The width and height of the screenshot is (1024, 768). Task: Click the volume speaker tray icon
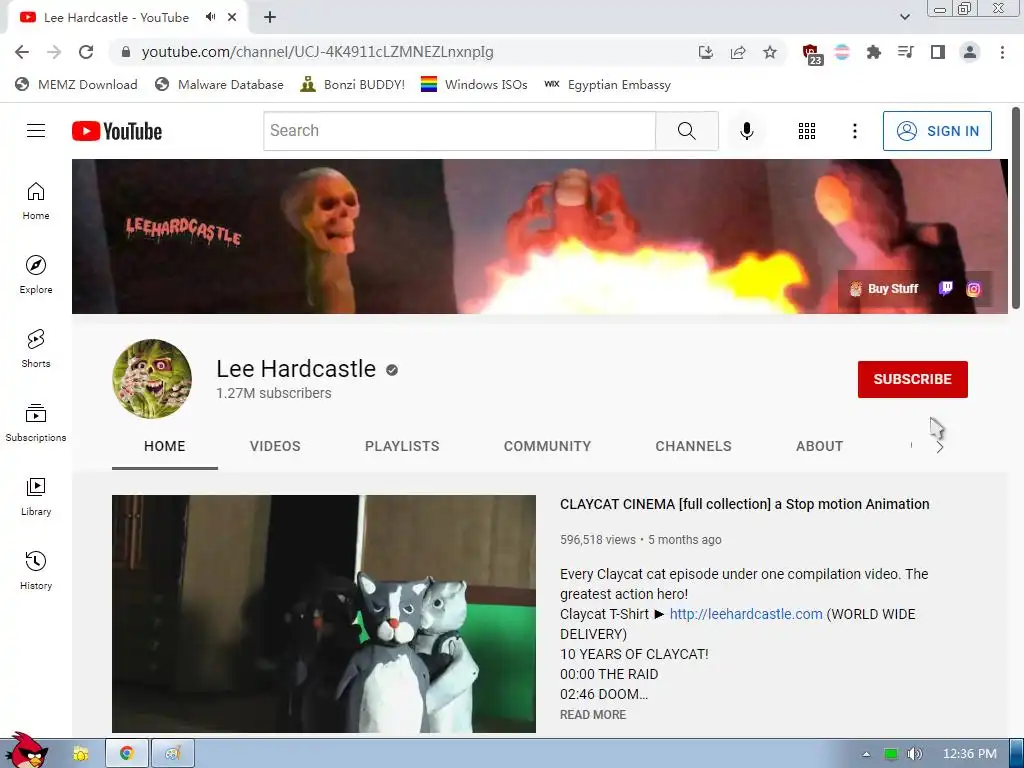[x=915, y=754]
